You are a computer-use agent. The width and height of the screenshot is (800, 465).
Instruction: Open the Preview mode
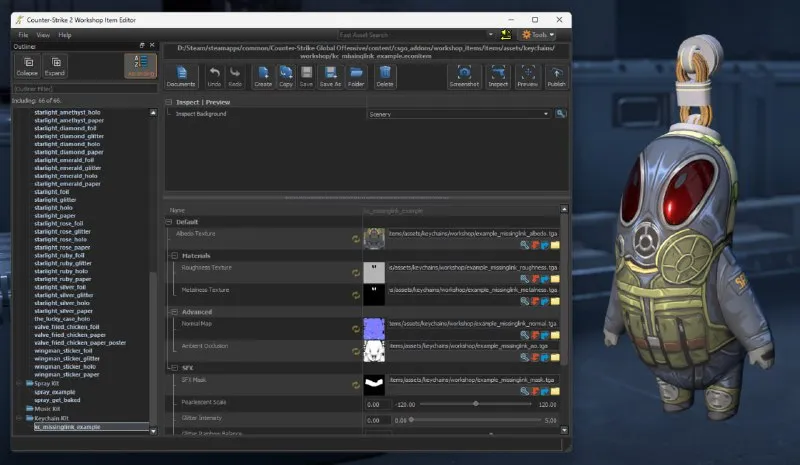coord(528,77)
